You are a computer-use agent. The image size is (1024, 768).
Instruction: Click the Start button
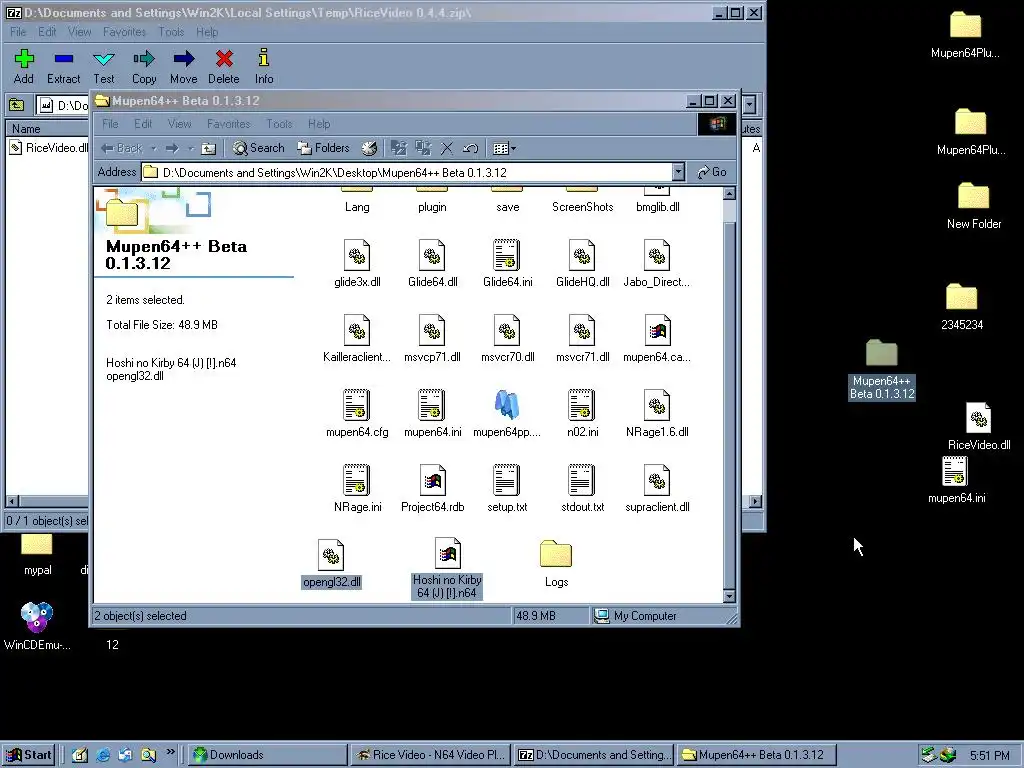click(29, 755)
